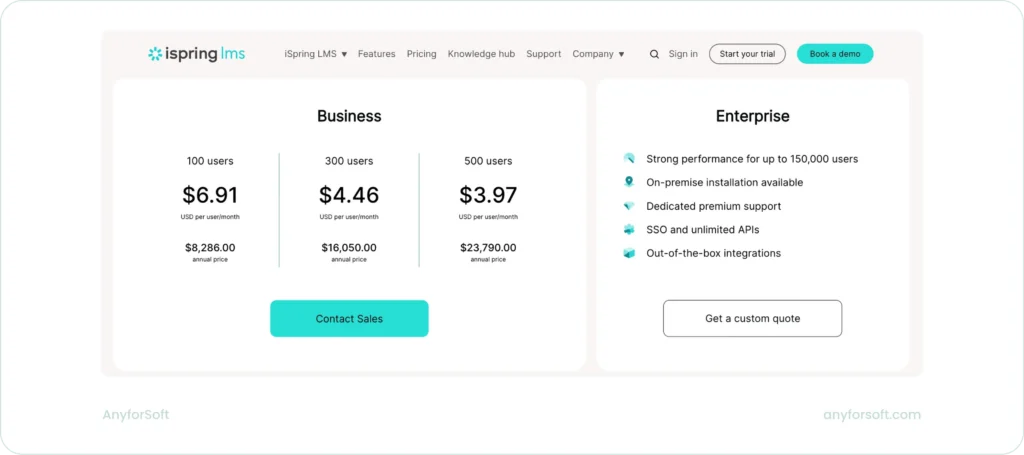This screenshot has height=455, width=1024.
Task: Expand the Company dropdown menu
Action: [x=598, y=54]
